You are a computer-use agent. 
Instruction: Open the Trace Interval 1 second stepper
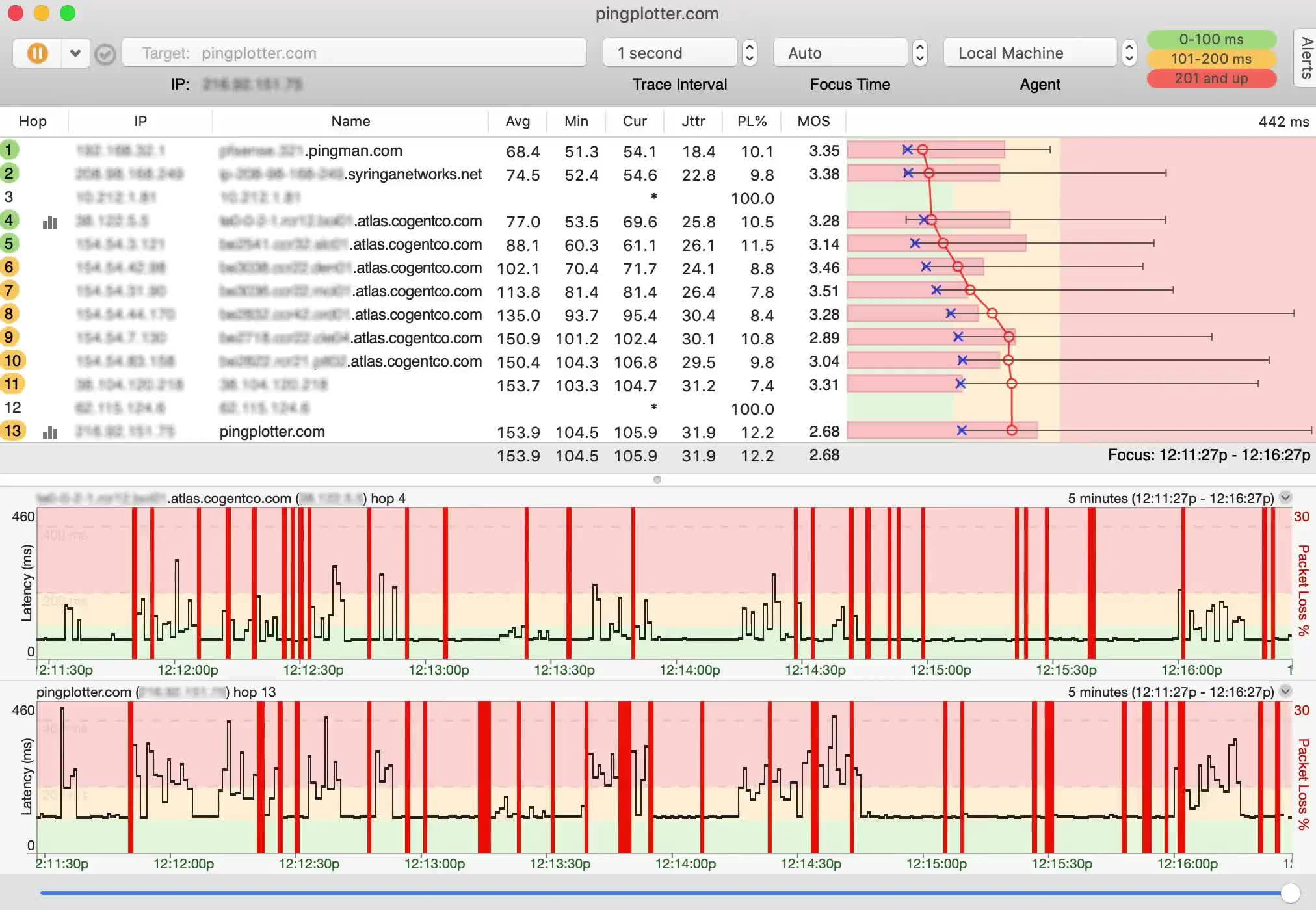(749, 53)
